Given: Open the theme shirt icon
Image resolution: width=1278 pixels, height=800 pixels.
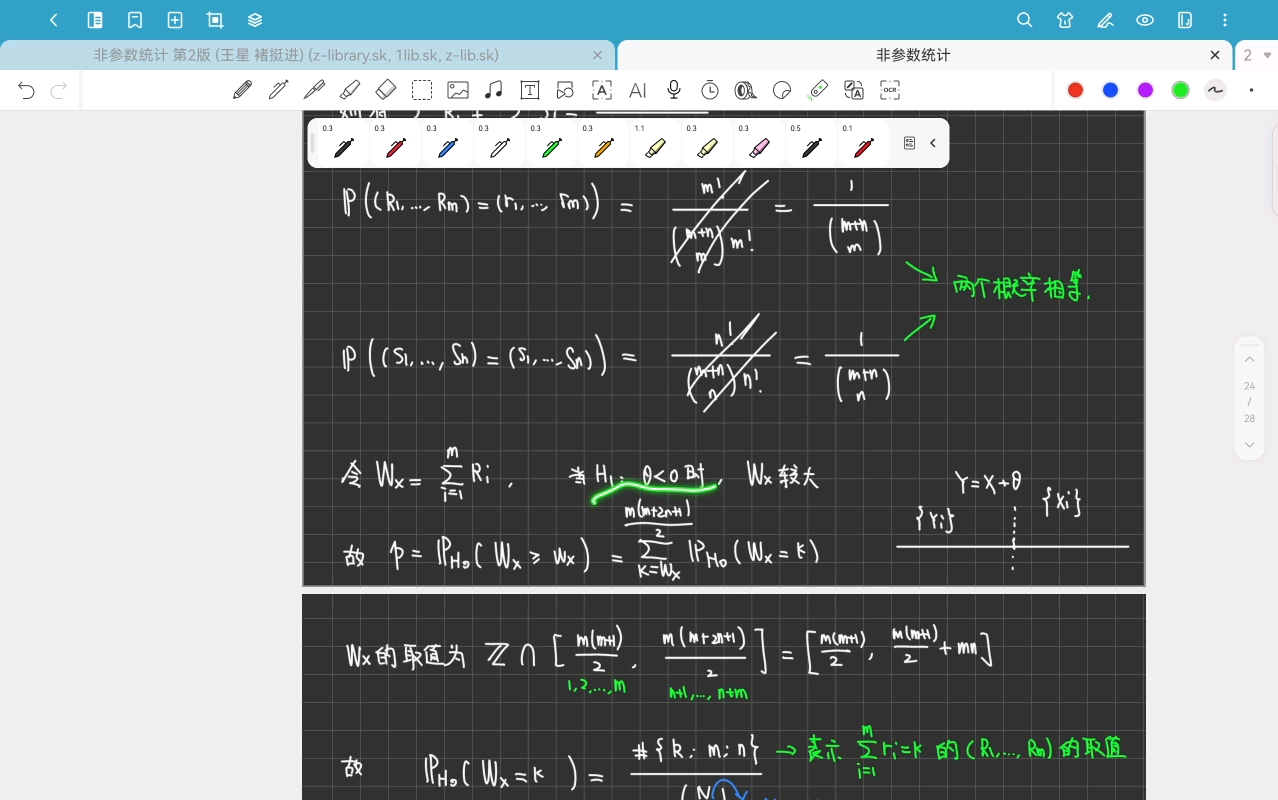Looking at the screenshot, I should tap(1065, 20).
